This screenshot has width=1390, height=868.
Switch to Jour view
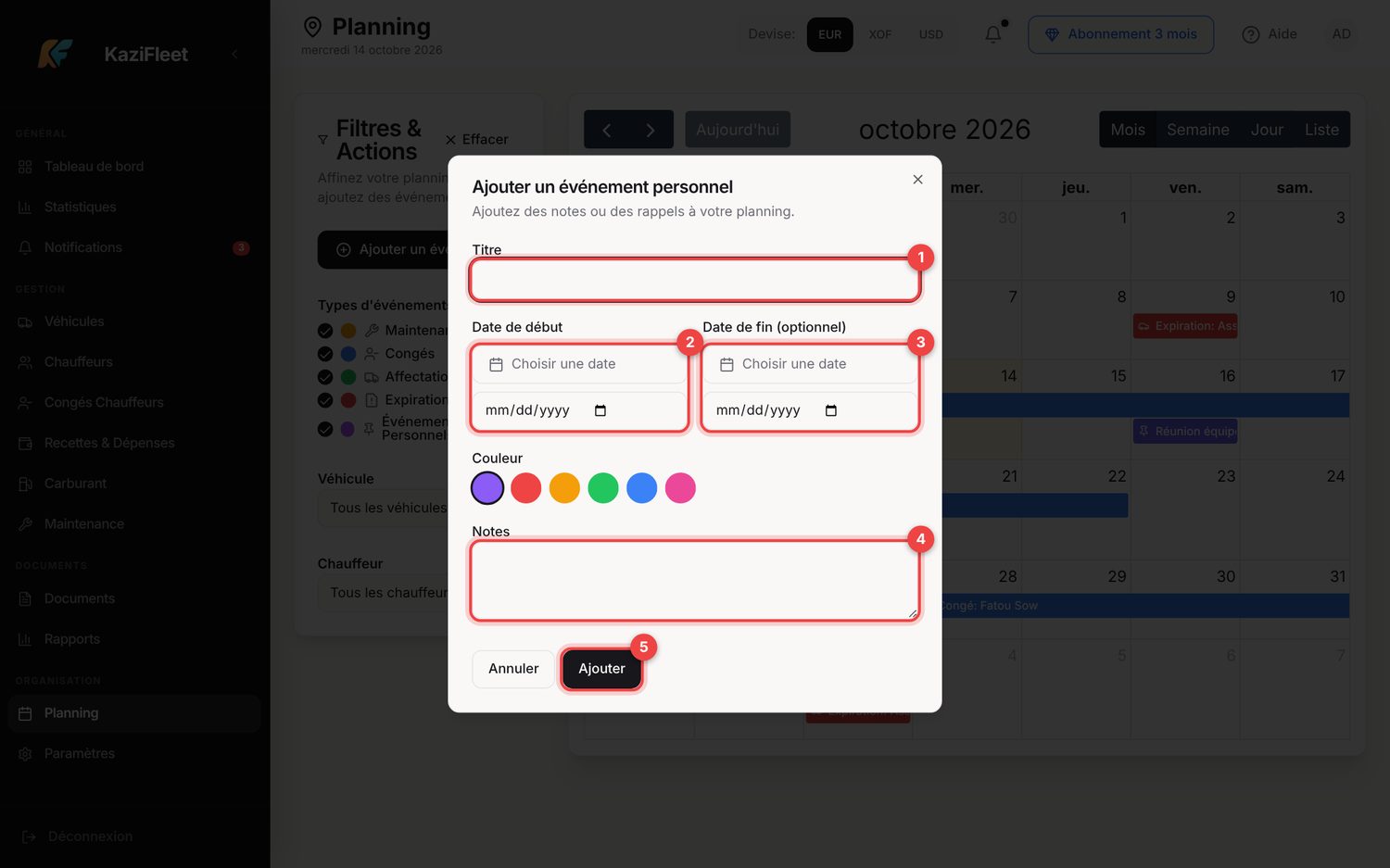[1267, 130]
